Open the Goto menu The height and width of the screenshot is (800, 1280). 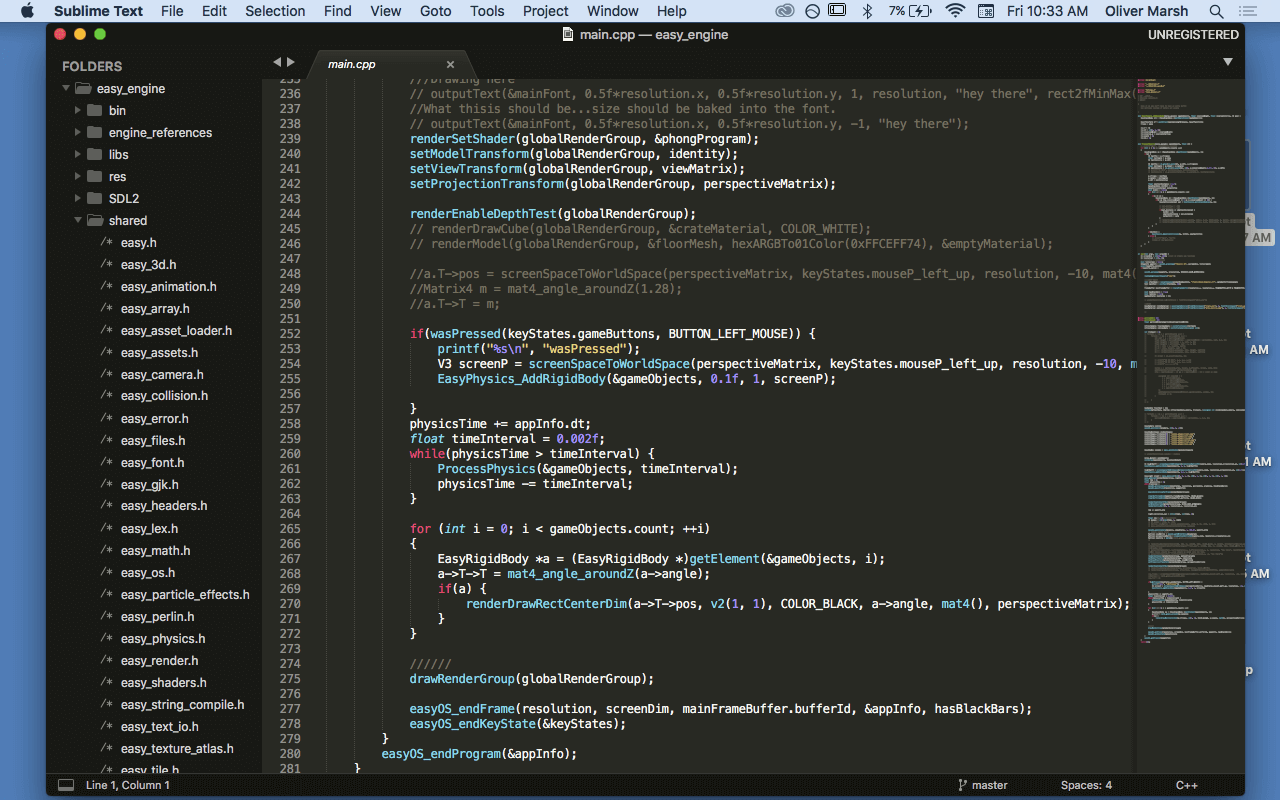click(x=435, y=11)
